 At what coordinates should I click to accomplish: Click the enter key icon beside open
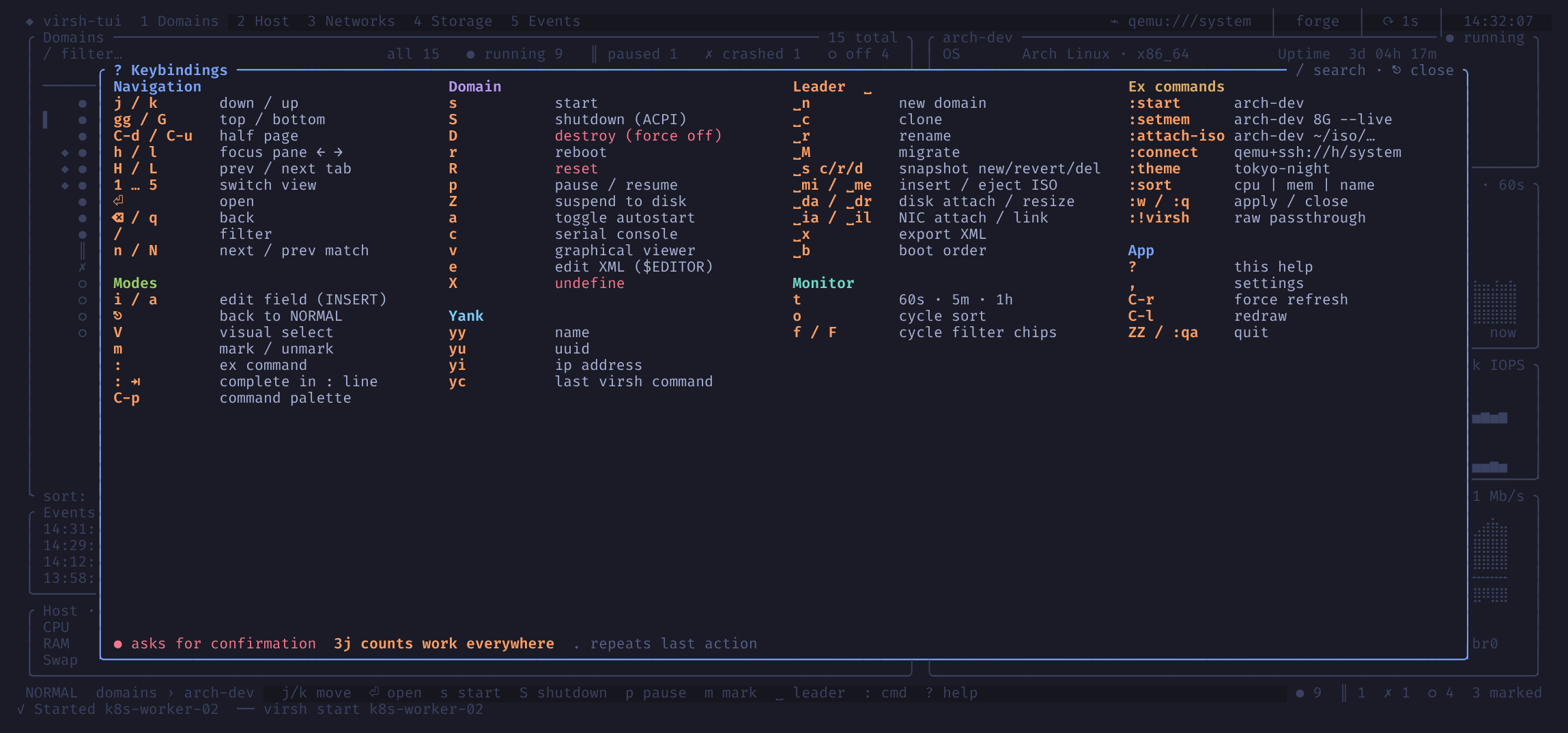(x=118, y=201)
